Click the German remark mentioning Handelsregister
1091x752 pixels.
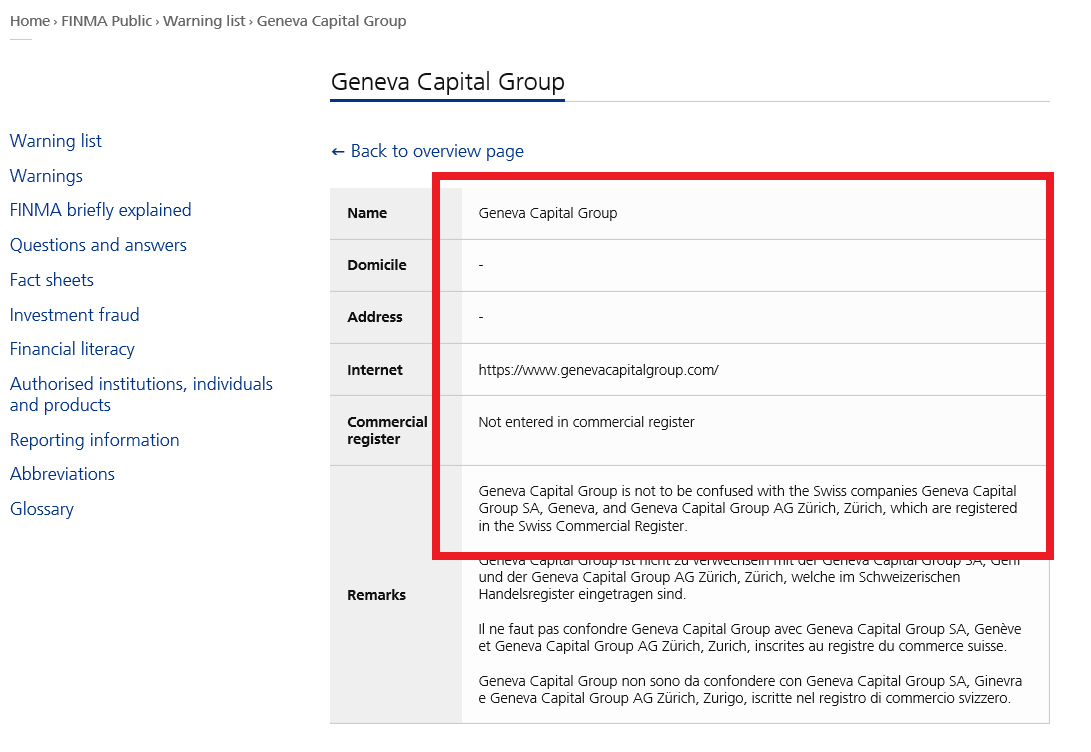click(x=750, y=577)
